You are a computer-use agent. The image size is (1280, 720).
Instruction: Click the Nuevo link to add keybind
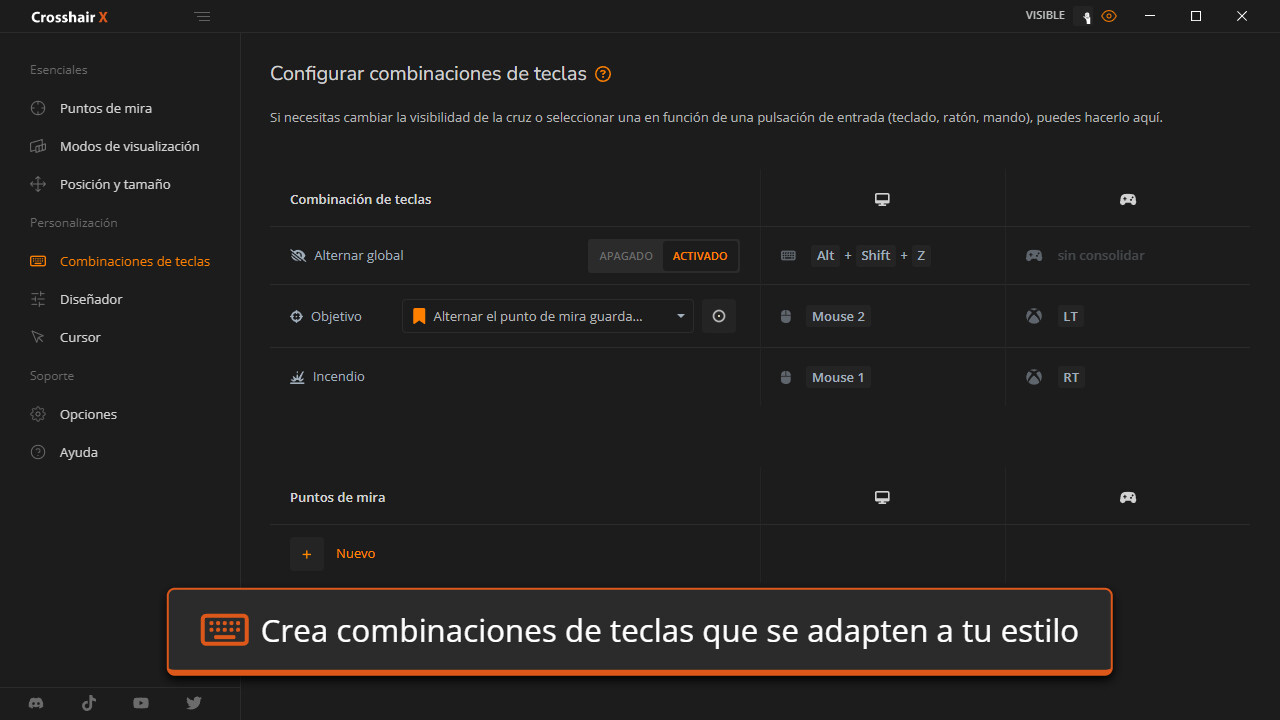click(356, 554)
